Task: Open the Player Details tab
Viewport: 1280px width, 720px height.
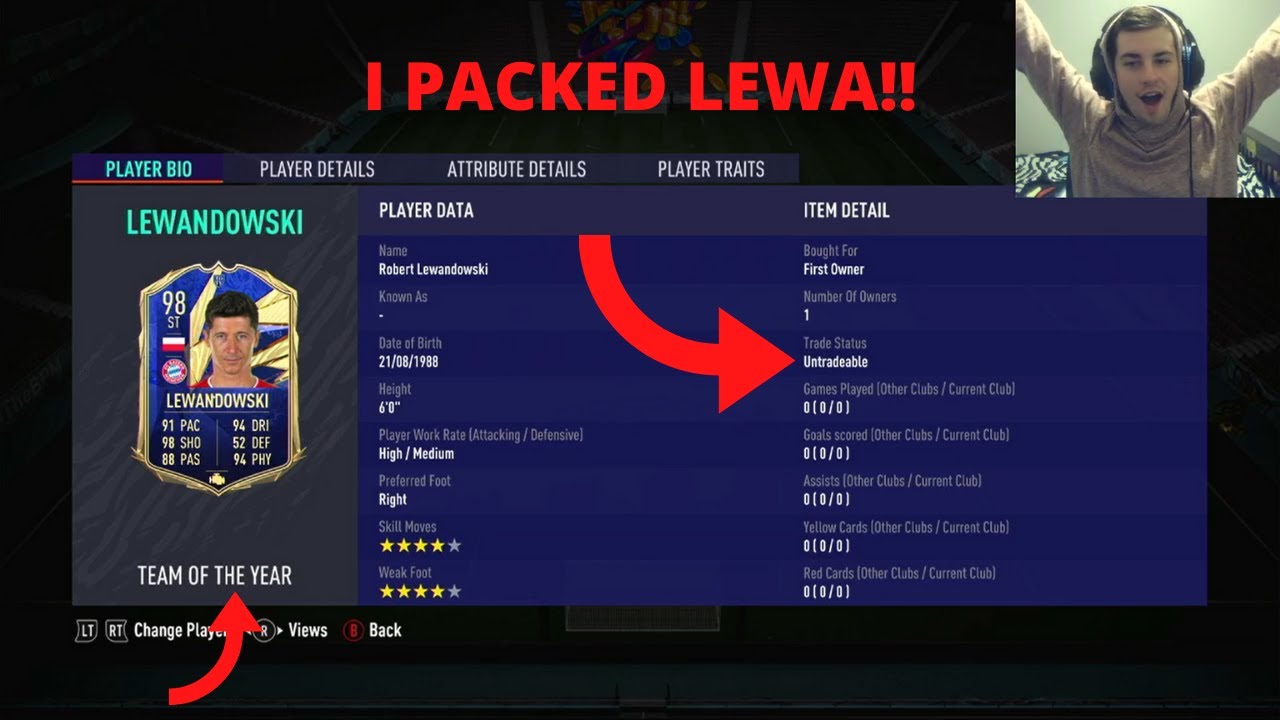Action: click(x=317, y=169)
